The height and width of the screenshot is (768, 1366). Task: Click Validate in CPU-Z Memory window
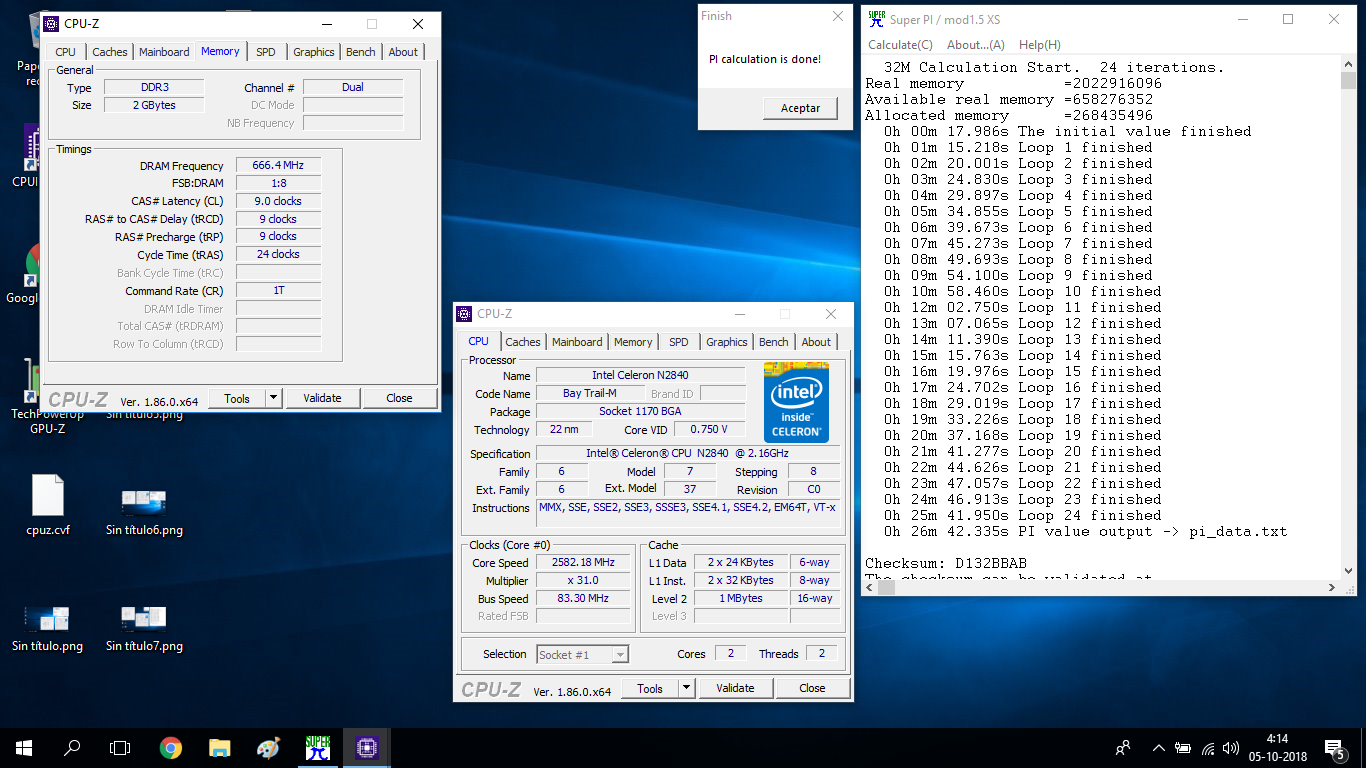tap(322, 398)
